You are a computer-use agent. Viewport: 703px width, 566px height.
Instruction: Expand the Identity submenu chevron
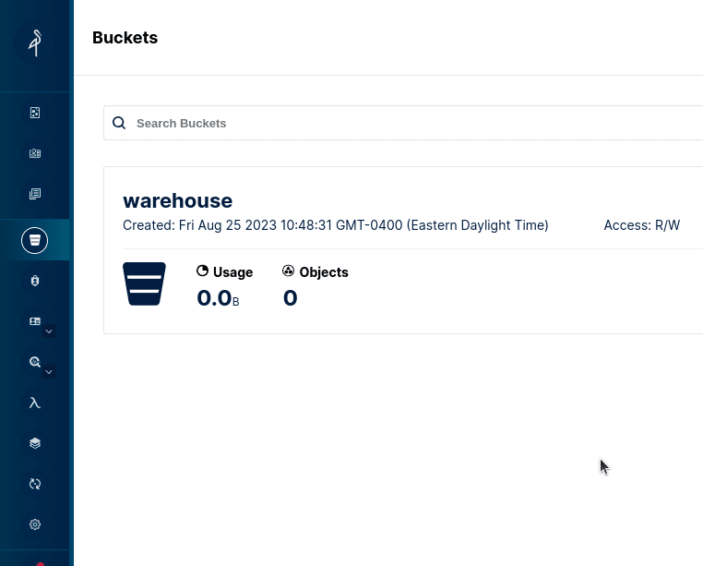pos(48,331)
